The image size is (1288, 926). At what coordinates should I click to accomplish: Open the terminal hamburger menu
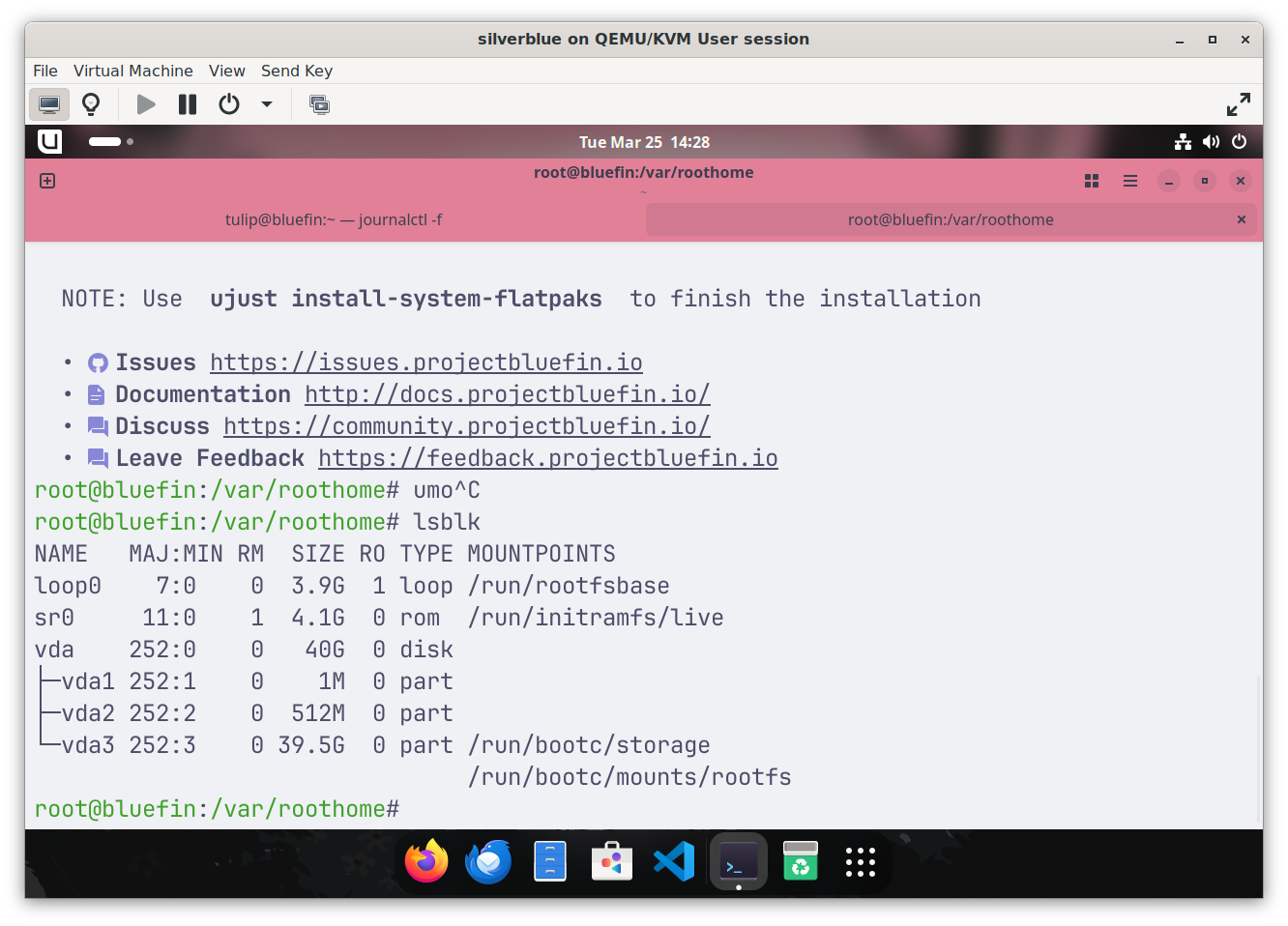[x=1130, y=181]
